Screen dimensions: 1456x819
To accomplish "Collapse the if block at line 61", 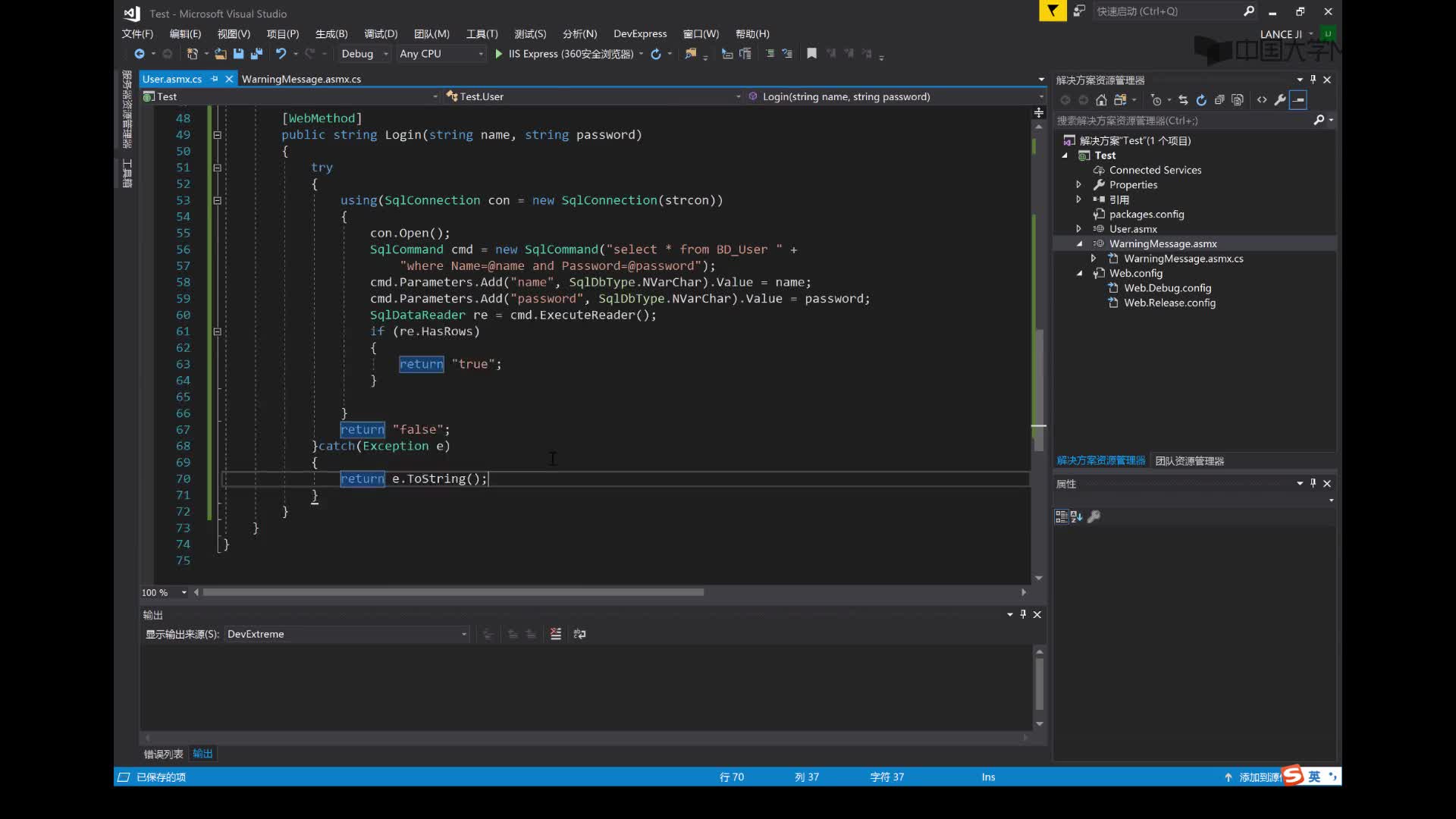I will pyautogui.click(x=217, y=331).
